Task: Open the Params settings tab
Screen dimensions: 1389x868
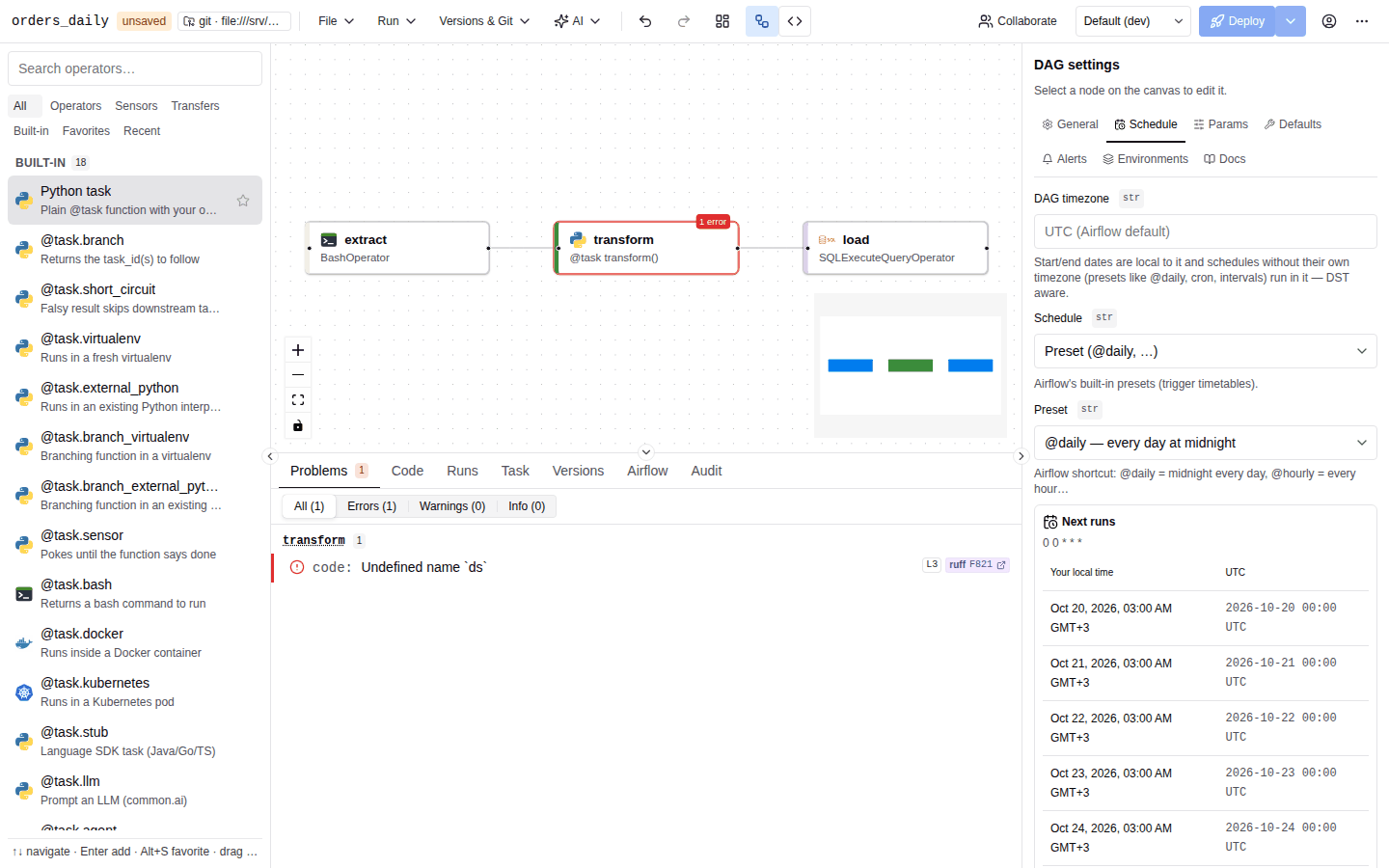Action: point(1220,124)
